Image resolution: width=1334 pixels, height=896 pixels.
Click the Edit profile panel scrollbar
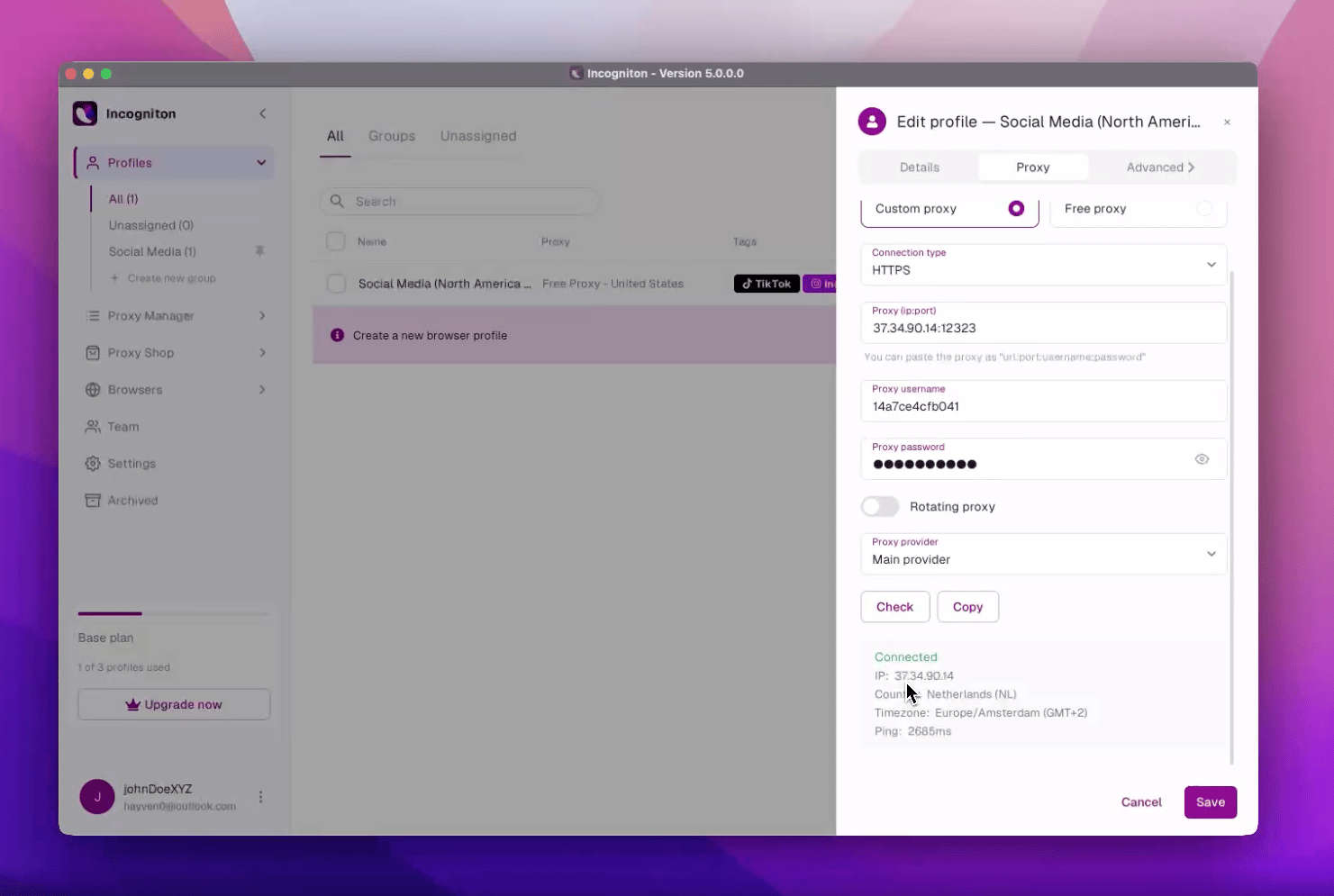[1231, 518]
